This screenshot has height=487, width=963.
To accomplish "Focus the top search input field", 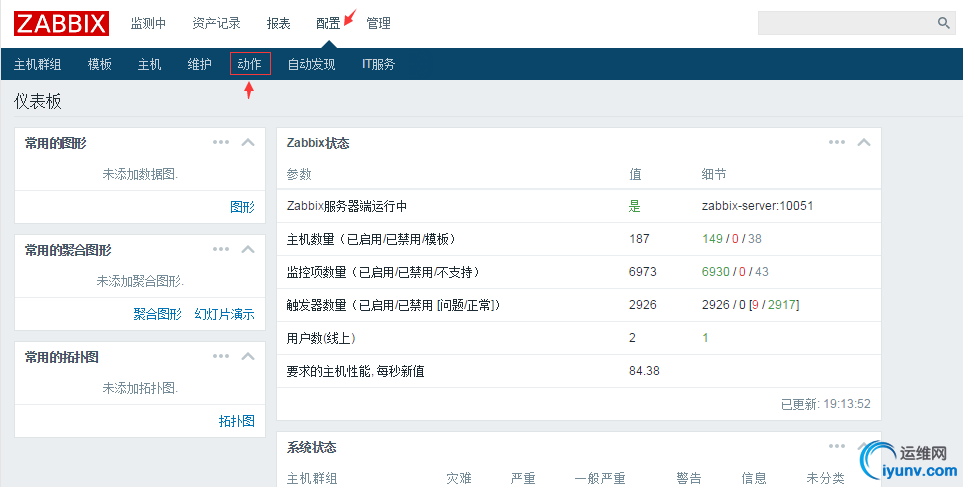I will coord(845,23).
